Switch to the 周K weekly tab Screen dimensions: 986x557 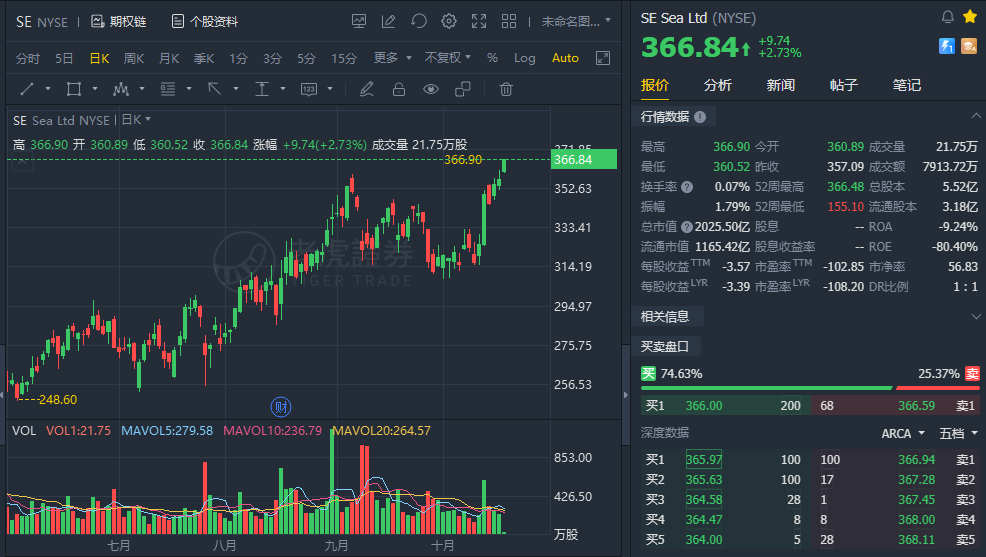pos(134,58)
